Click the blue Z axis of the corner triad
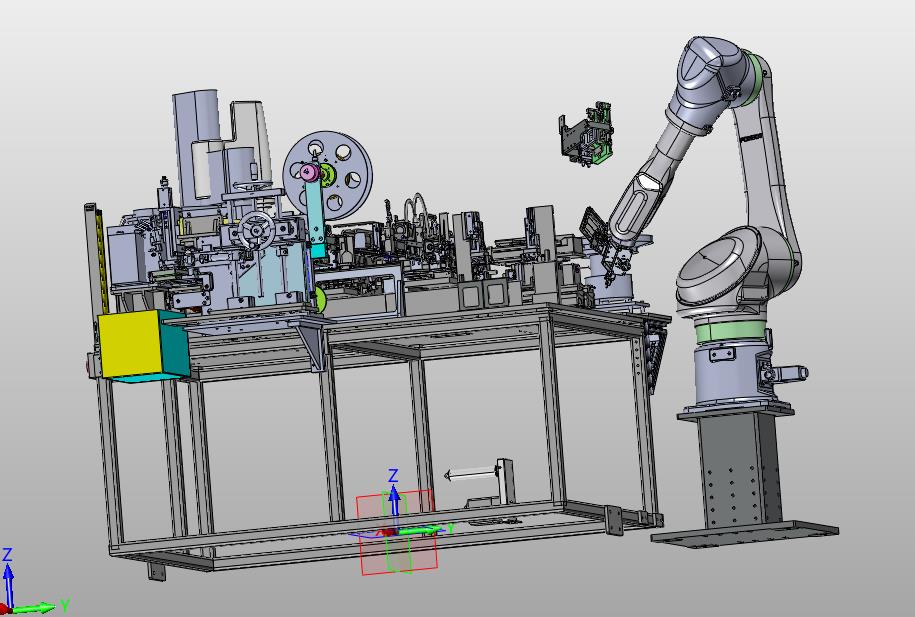The image size is (915, 617). pos(8,585)
